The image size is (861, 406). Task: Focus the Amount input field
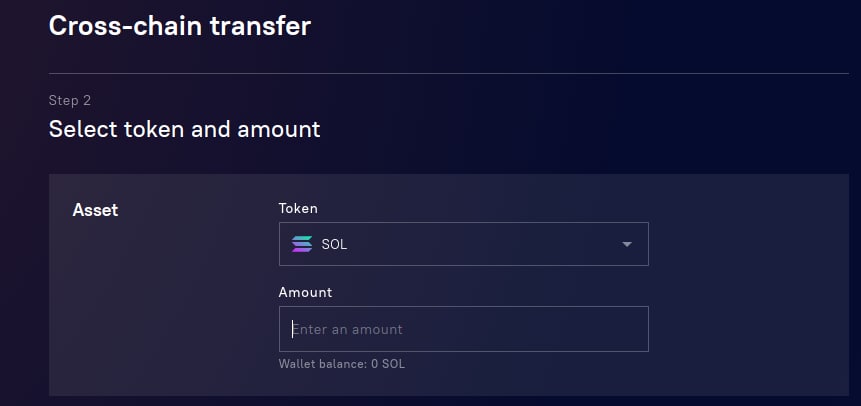pyautogui.click(x=463, y=329)
